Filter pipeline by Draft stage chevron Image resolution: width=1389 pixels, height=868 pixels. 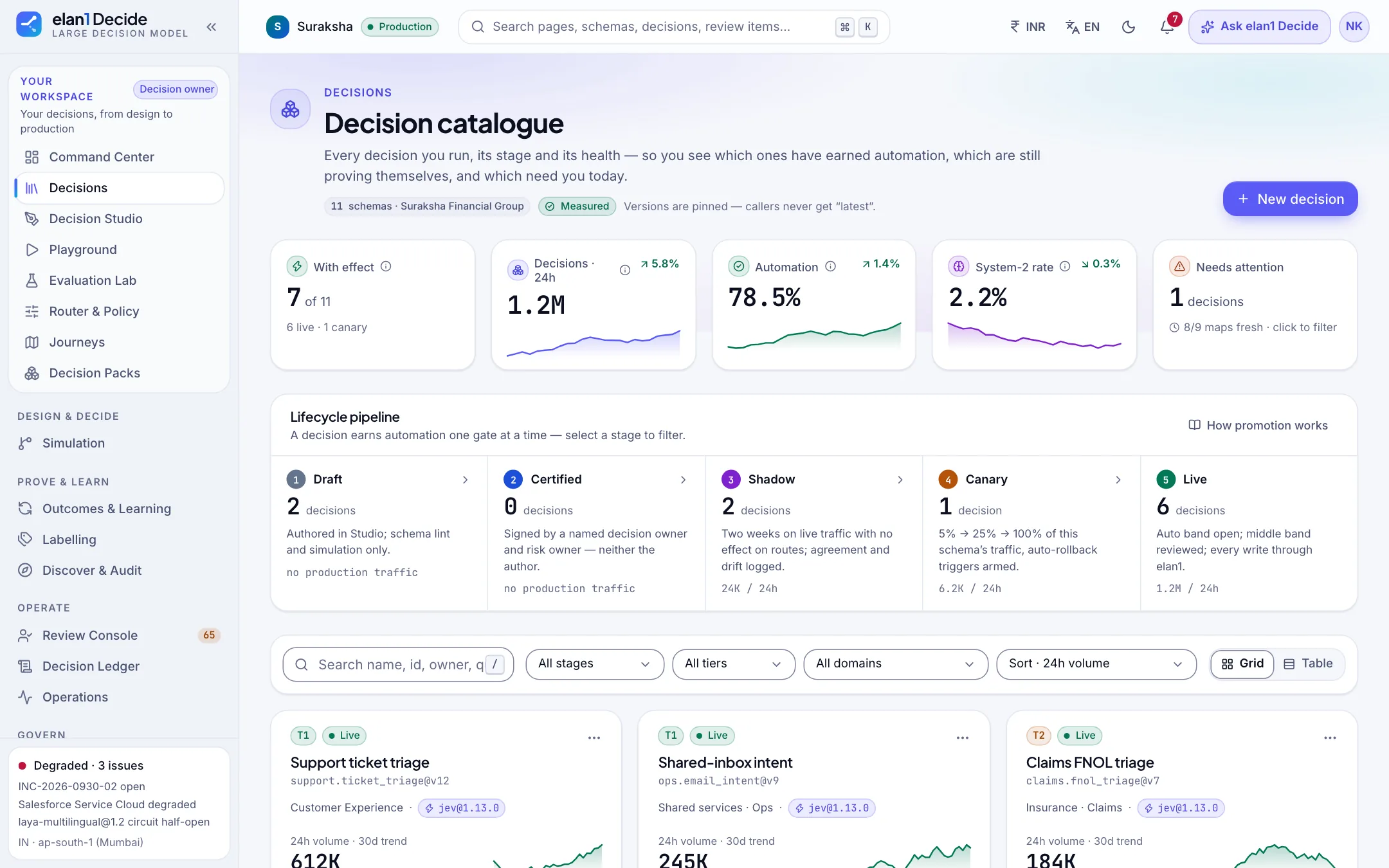pyautogui.click(x=465, y=480)
